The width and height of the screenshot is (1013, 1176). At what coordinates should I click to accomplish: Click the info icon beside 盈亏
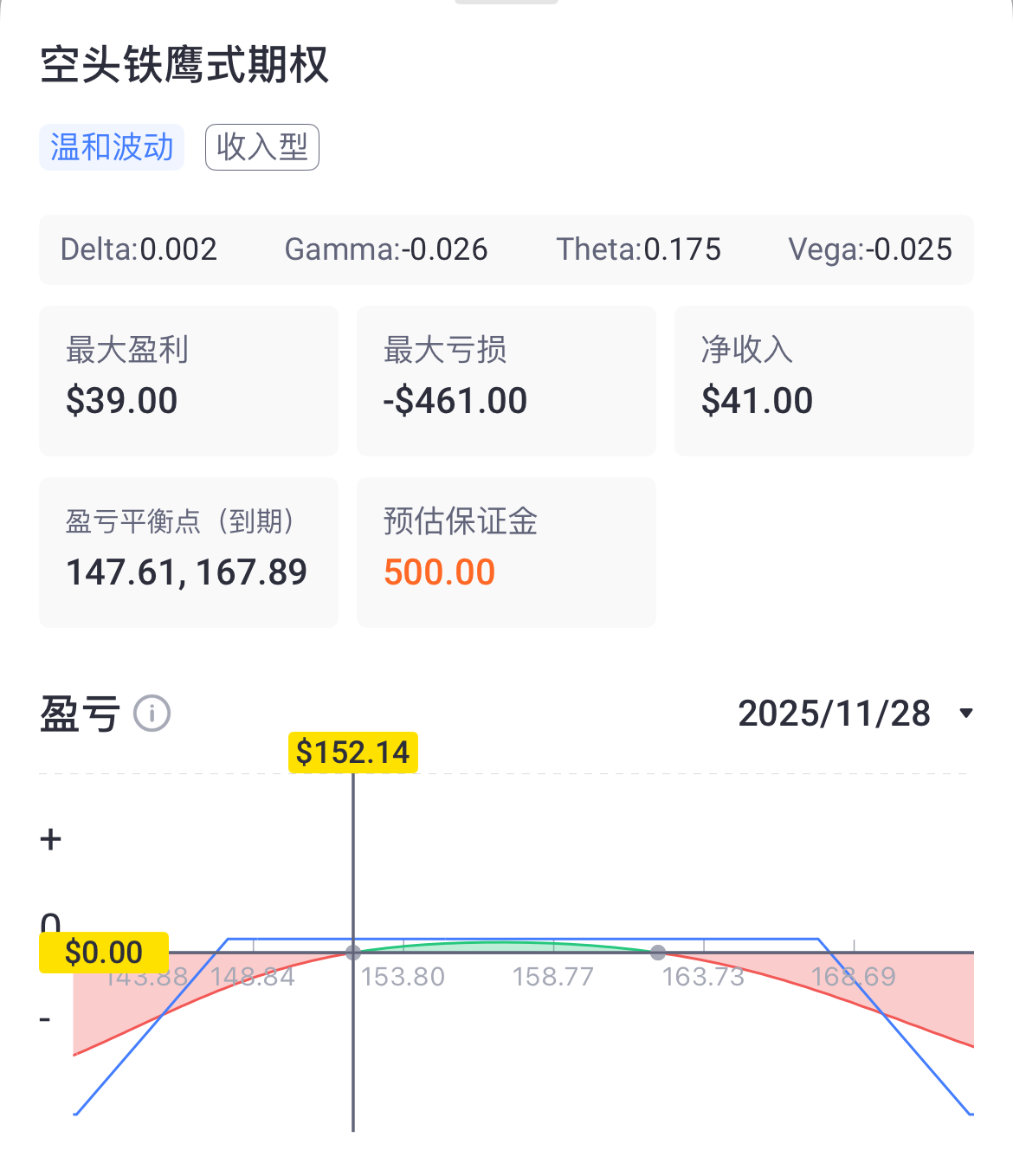[x=152, y=714]
